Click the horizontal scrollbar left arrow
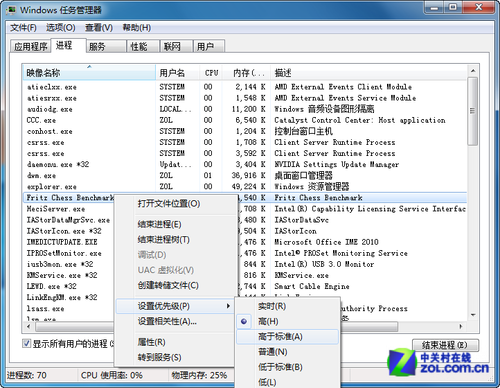Screen dimensions: 500x388 click(28, 327)
